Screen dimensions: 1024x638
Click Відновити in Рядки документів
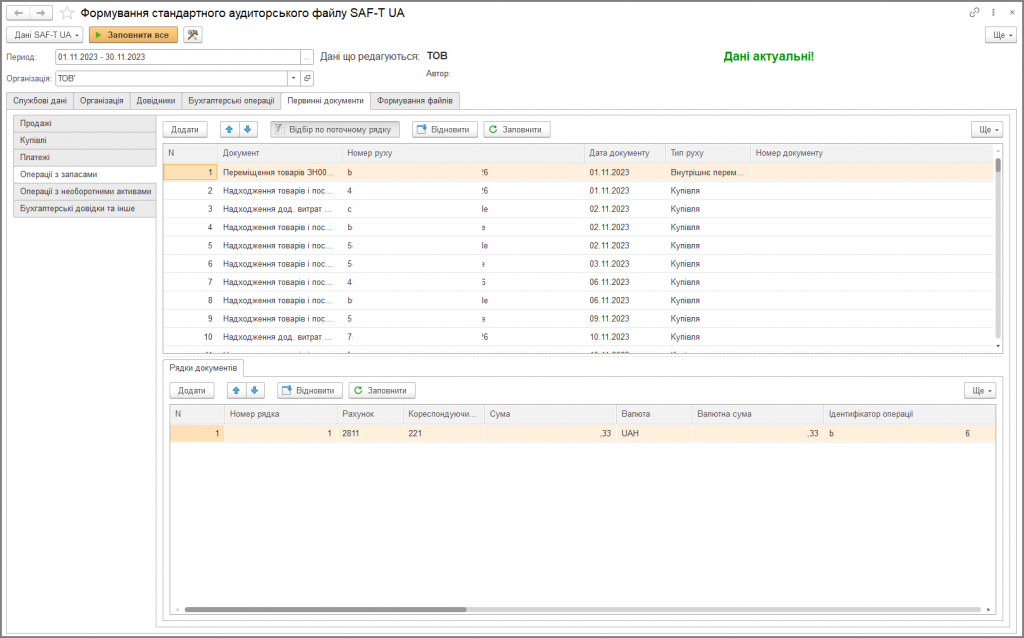[310, 391]
